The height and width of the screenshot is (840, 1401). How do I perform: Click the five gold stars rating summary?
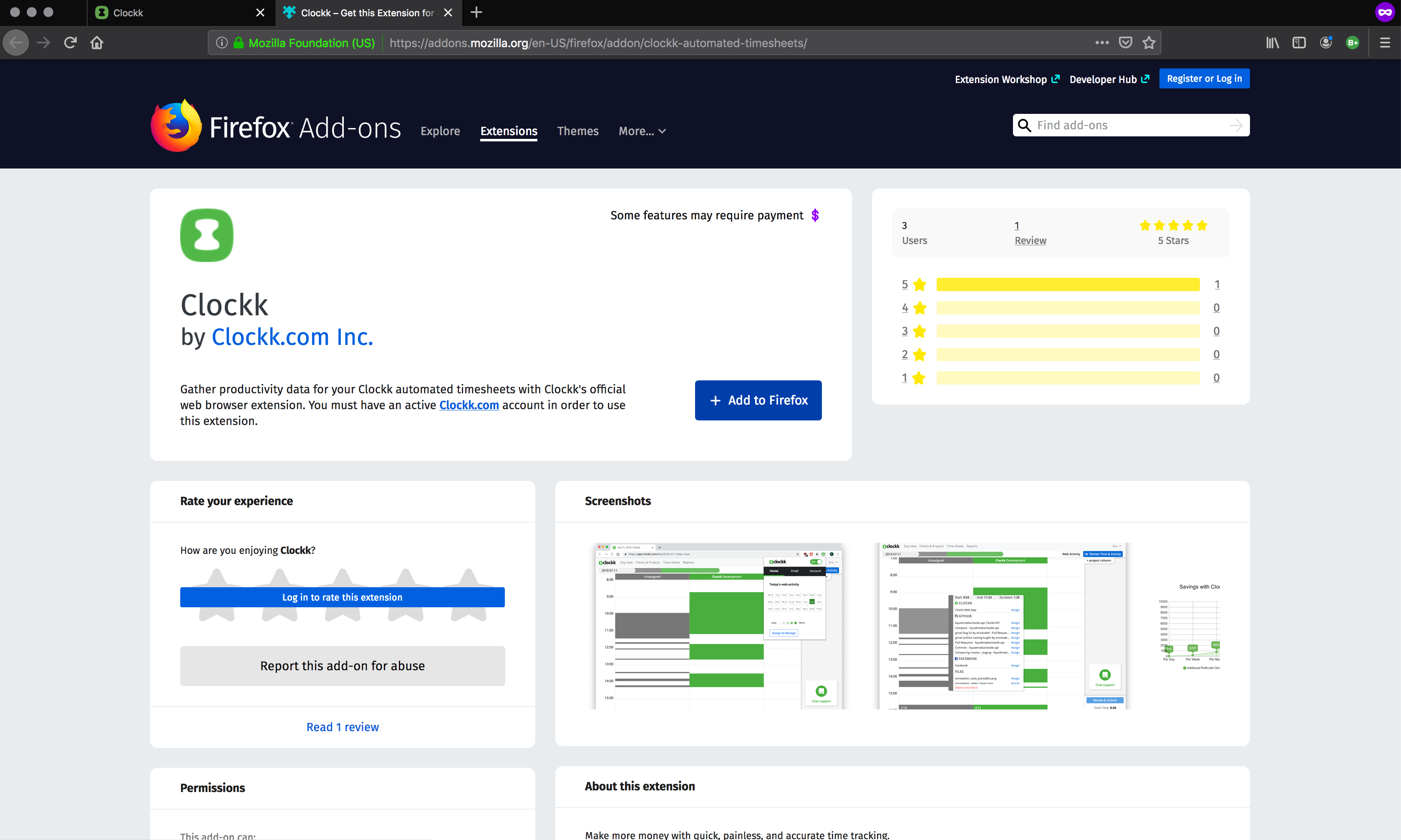pos(1173,225)
